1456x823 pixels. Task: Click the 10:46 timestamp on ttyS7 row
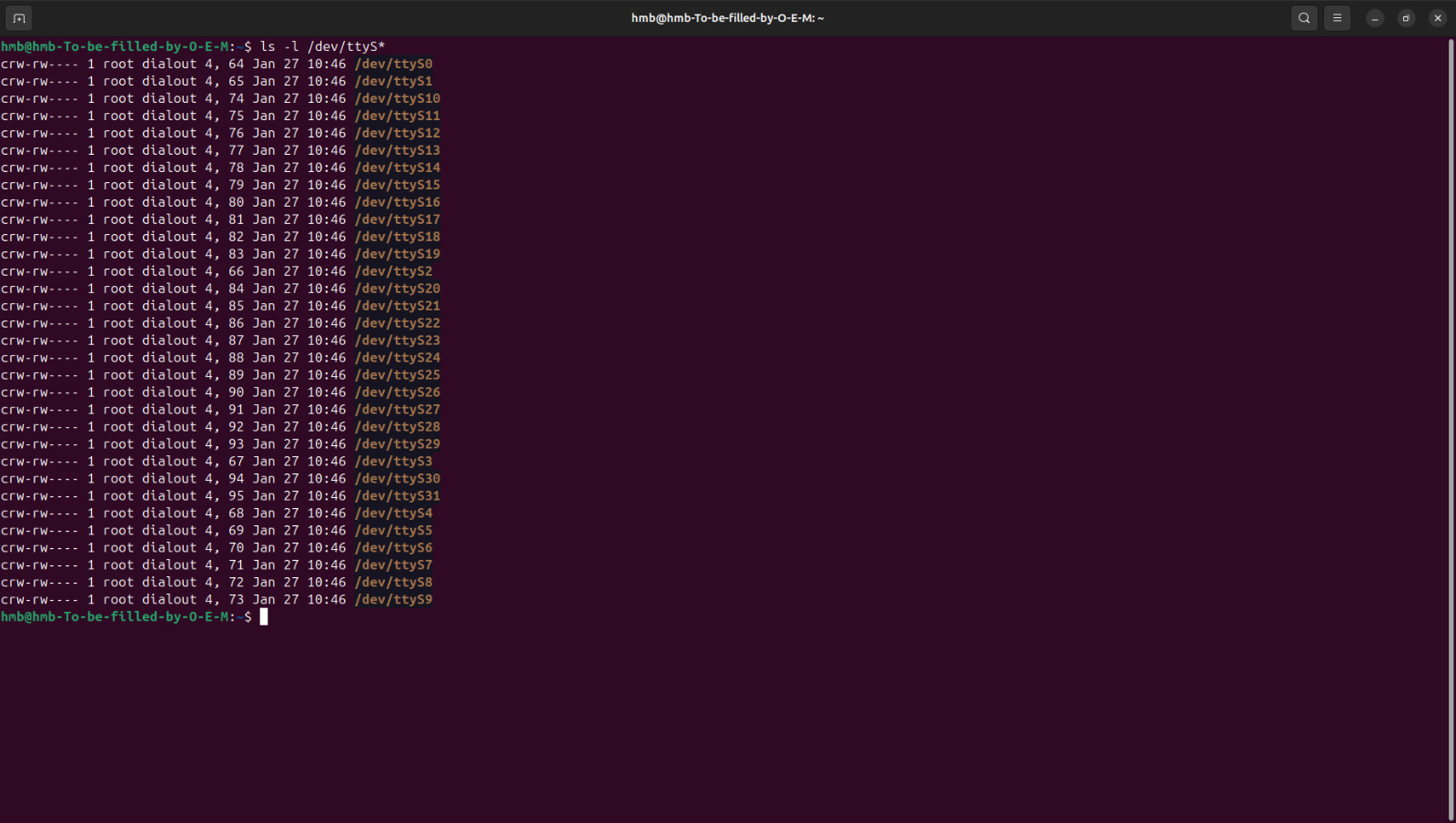pos(326,565)
